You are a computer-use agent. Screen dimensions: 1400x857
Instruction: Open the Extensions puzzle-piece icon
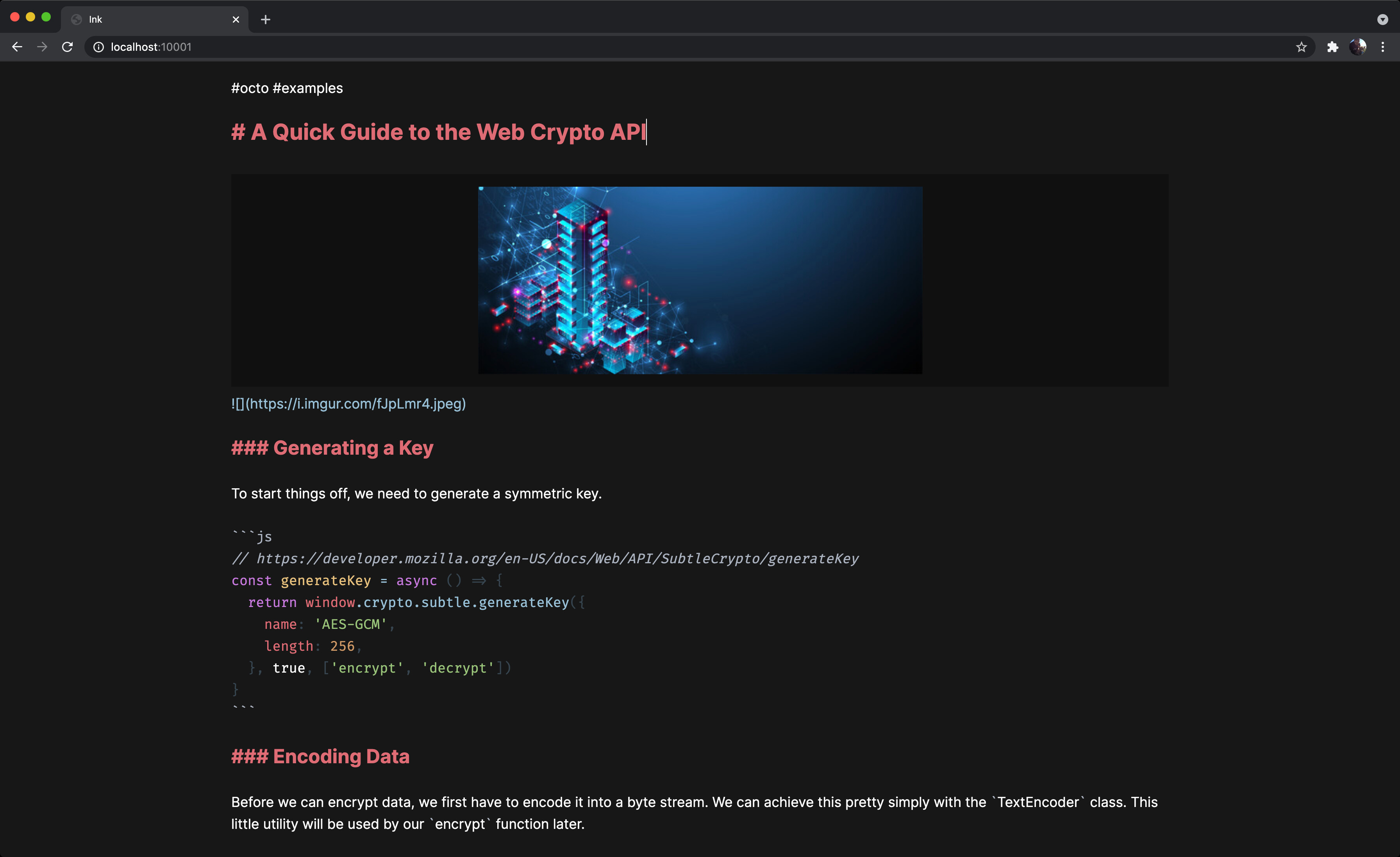(1332, 46)
